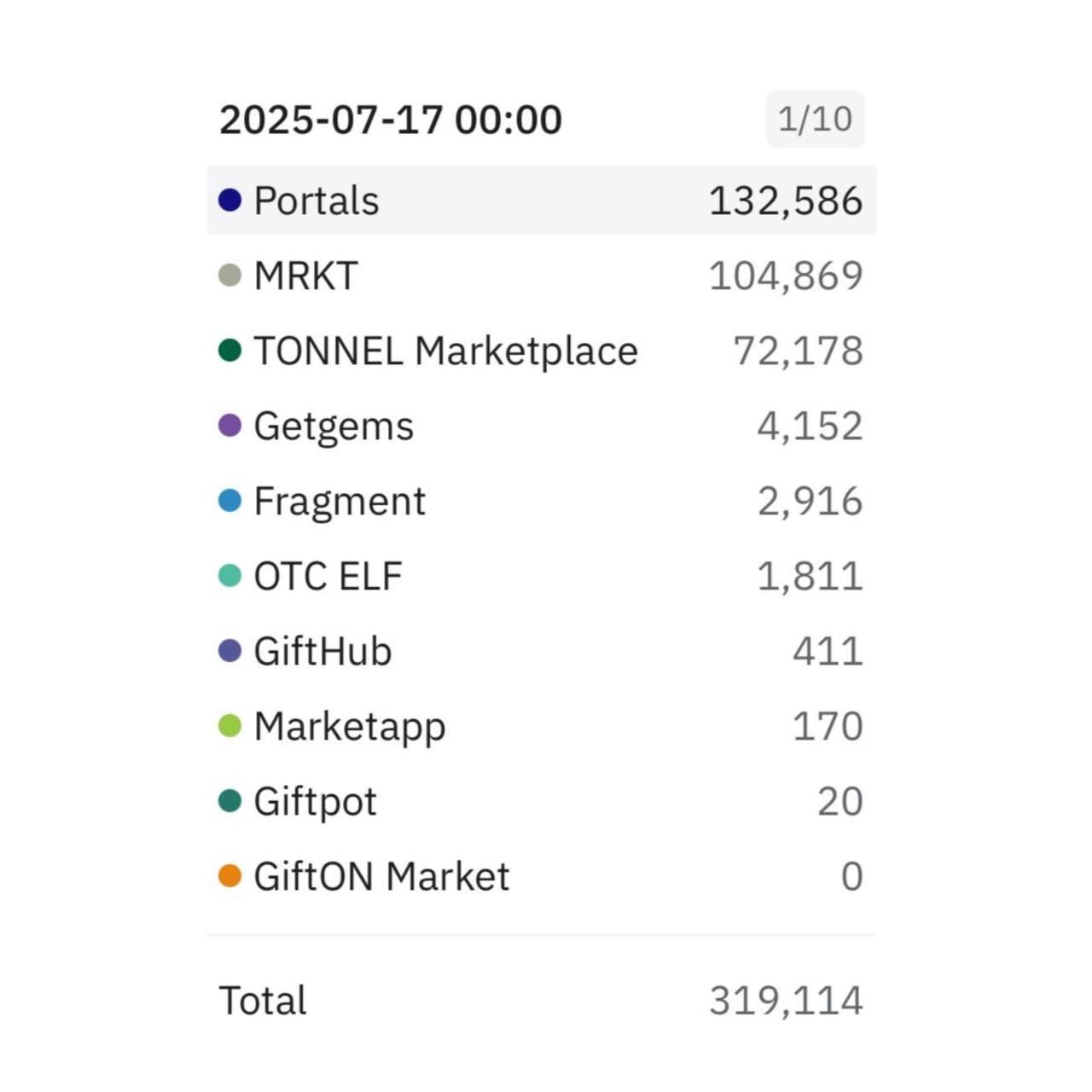Click the lime green Marketapp dot

click(x=230, y=726)
